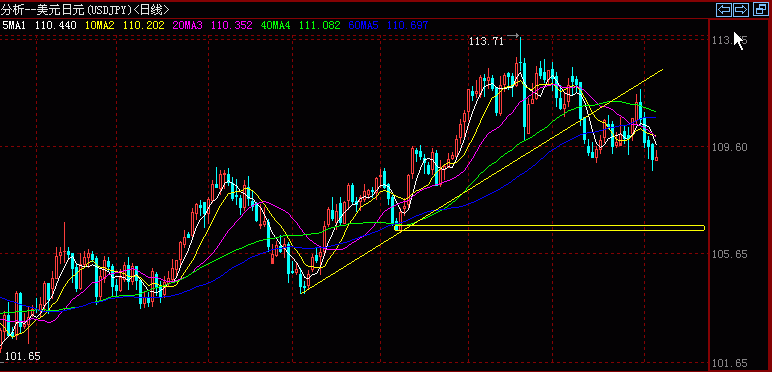Screen dimensions: 772x372
Task: Click the 113.71 high price marker
Action: coord(486,42)
